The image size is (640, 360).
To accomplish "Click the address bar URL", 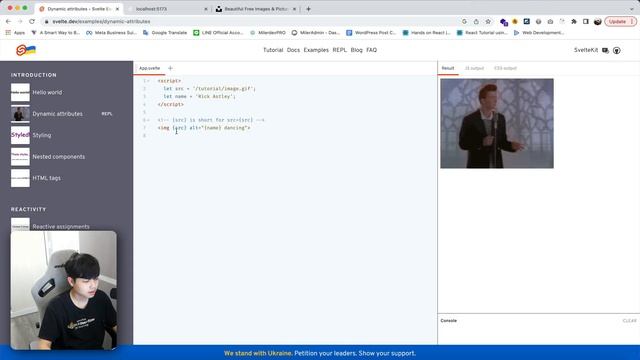I will coord(101,21).
